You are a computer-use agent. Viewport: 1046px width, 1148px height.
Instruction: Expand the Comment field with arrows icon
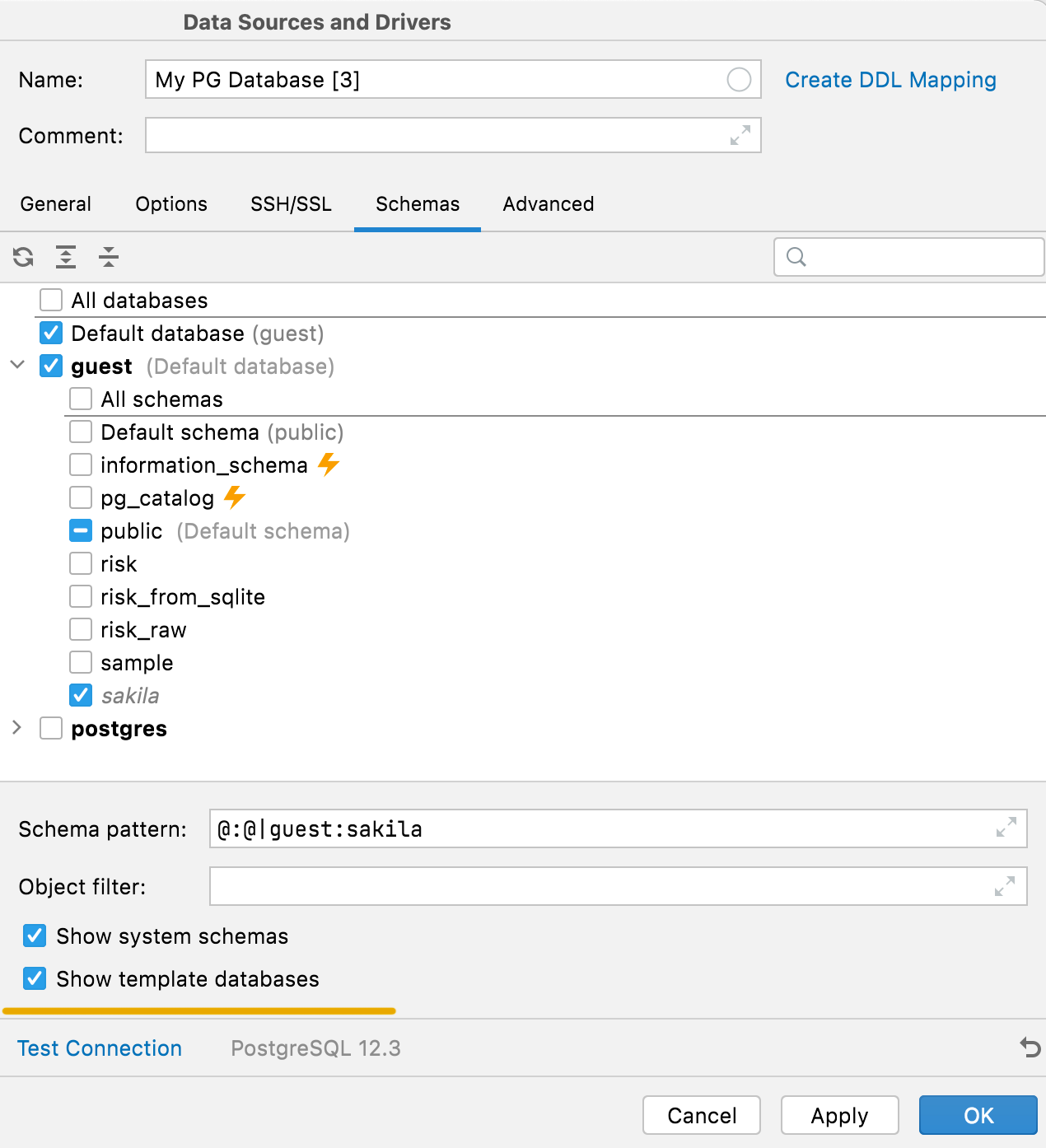tap(740, 135)
